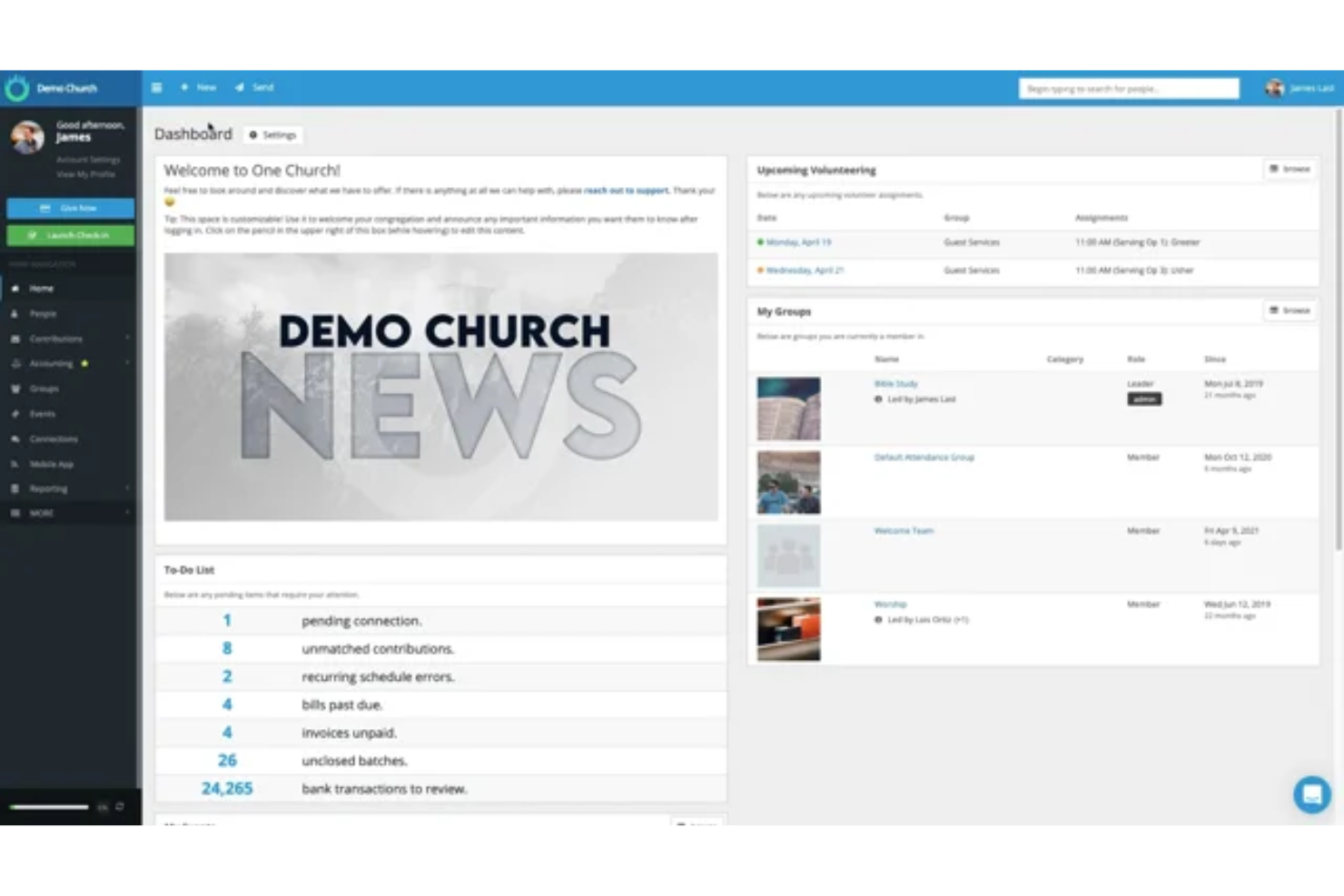Click the Demo Church News banner image
The image size is (1344, 896).
441,387
